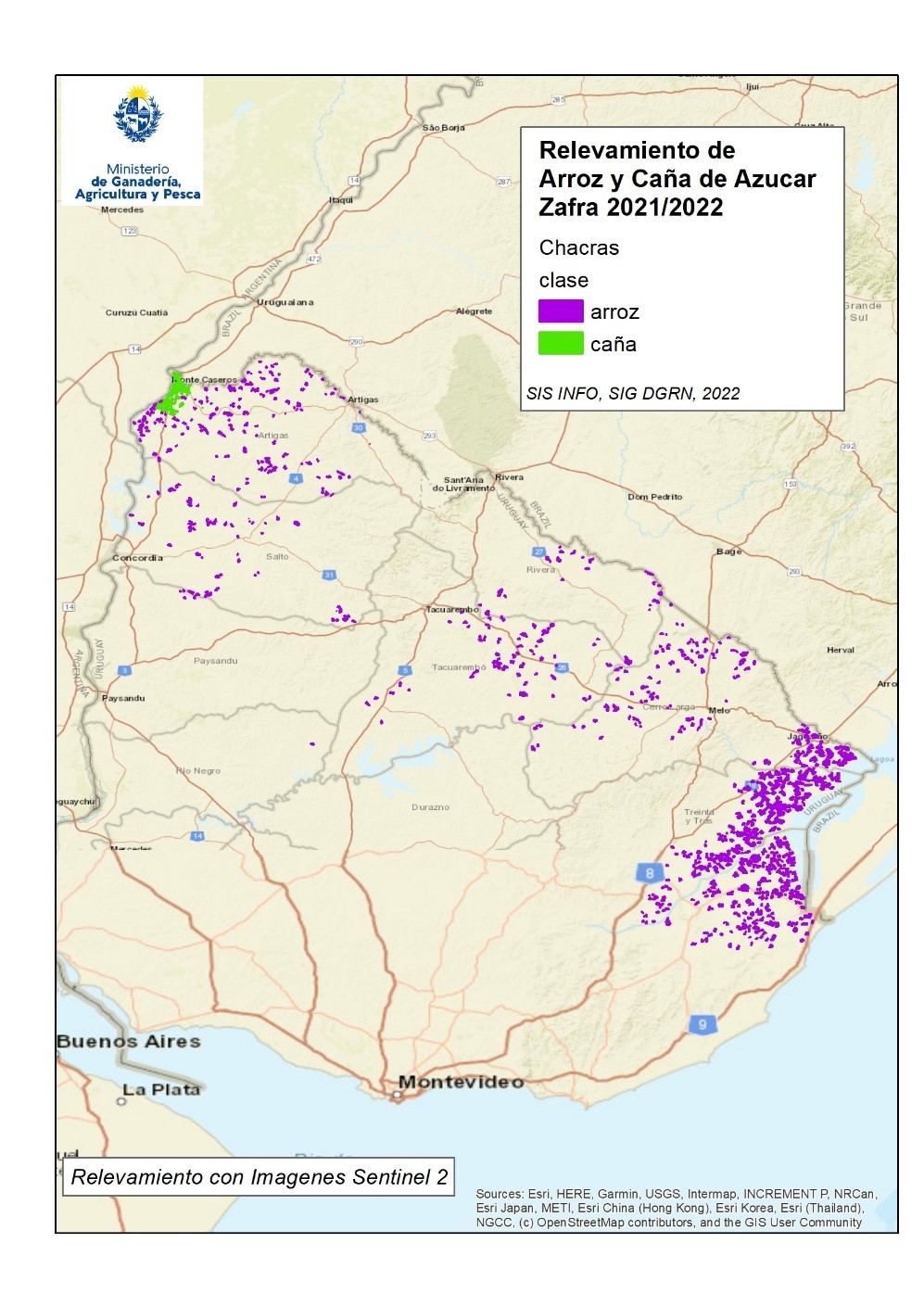Click the Route 26 shield near Melo
This screenshot has width=924, height=1306.
(563, 666)
